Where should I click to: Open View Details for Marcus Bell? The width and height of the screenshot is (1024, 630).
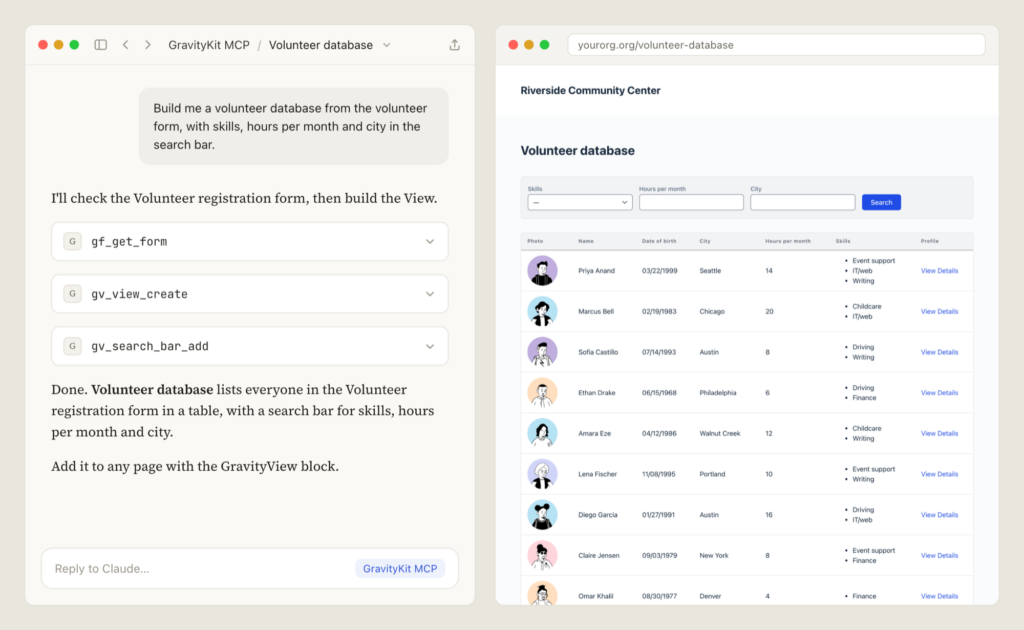(x=939, y=311)
